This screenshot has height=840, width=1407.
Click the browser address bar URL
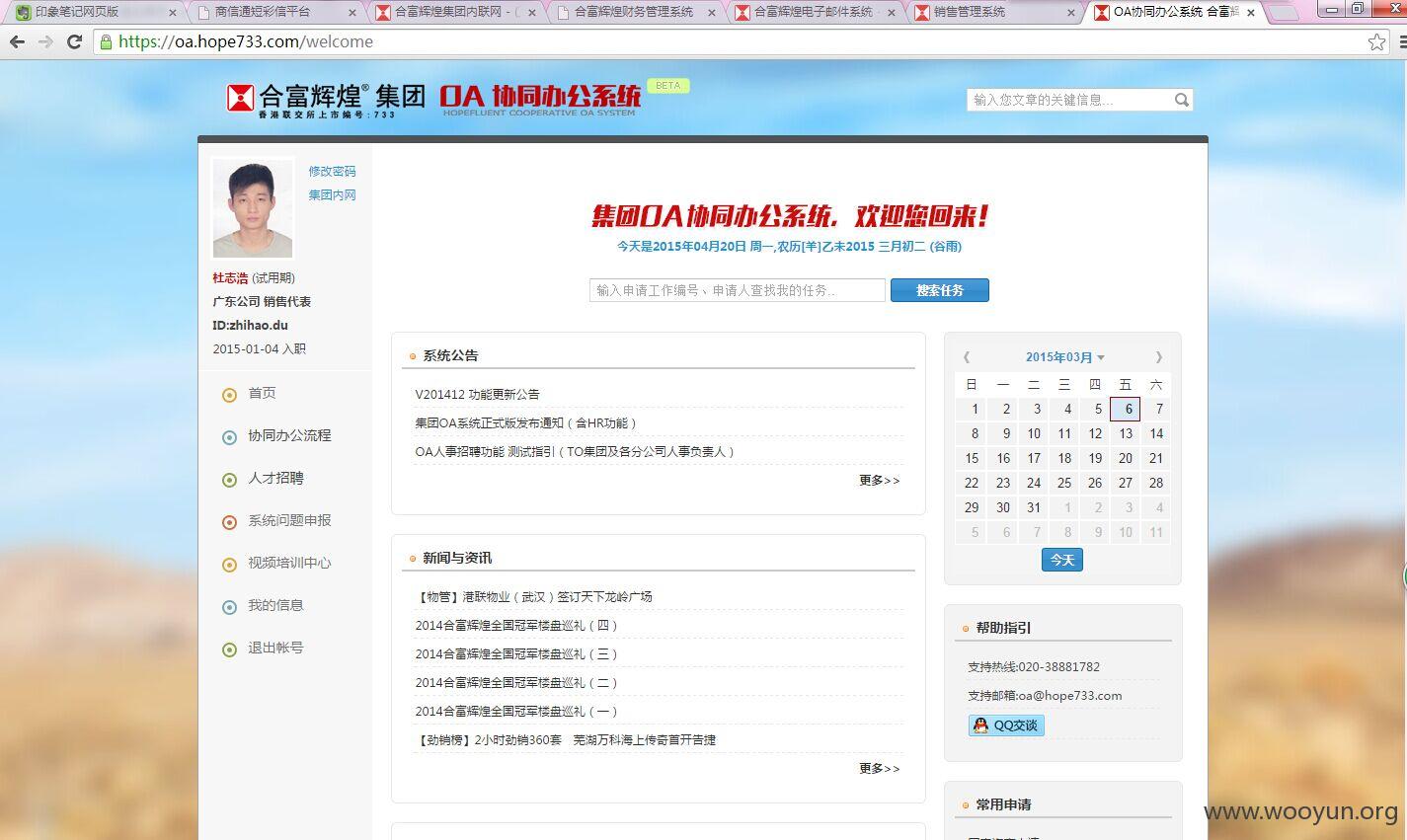coord(246,41)
